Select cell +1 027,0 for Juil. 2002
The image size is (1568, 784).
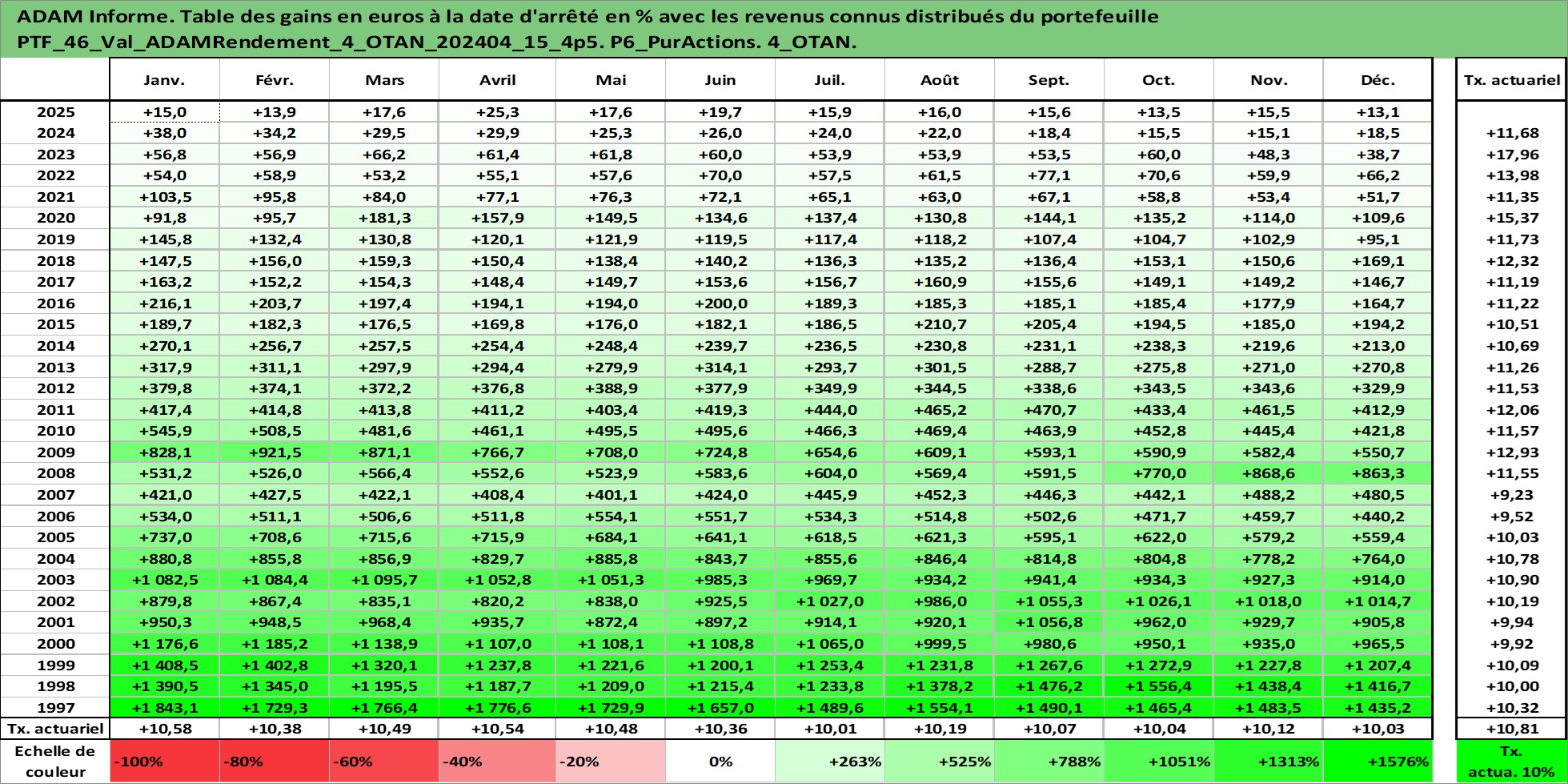click(829, 601)
